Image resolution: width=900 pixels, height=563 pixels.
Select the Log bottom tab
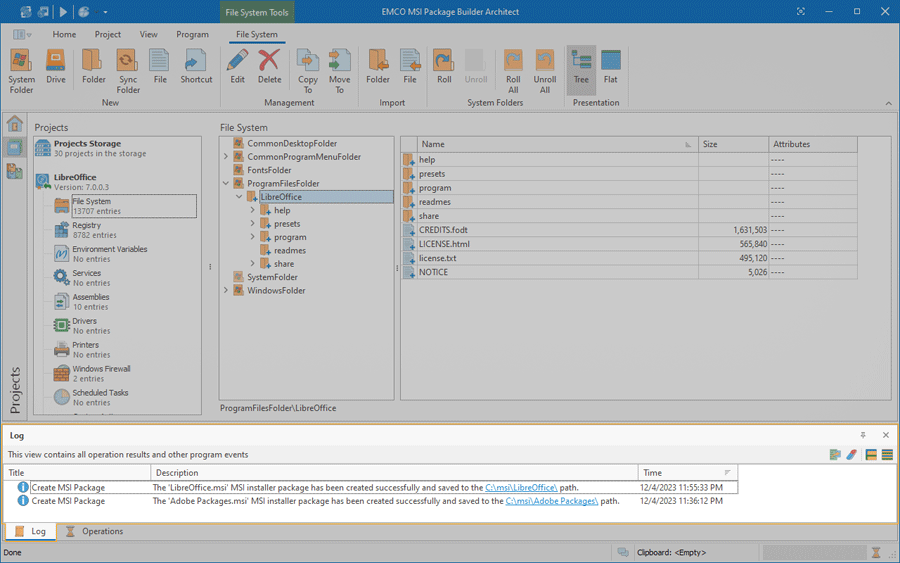(30, 531)
